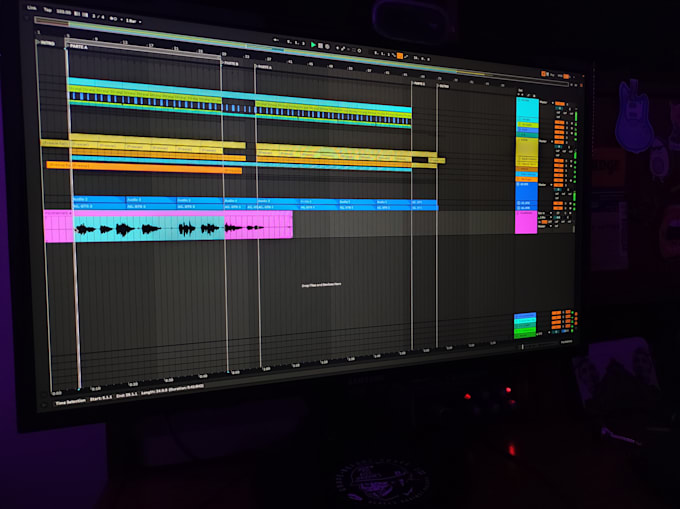Select the PARTE C locator
Viewport: 680px width, 509px height.
[418, 83]
